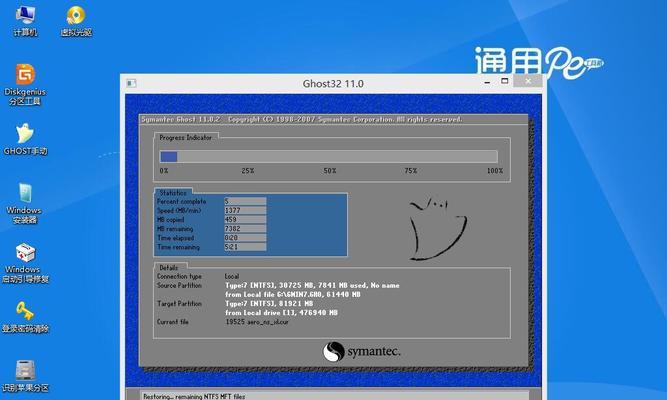Click the Source Partition label

coord(179,286)
